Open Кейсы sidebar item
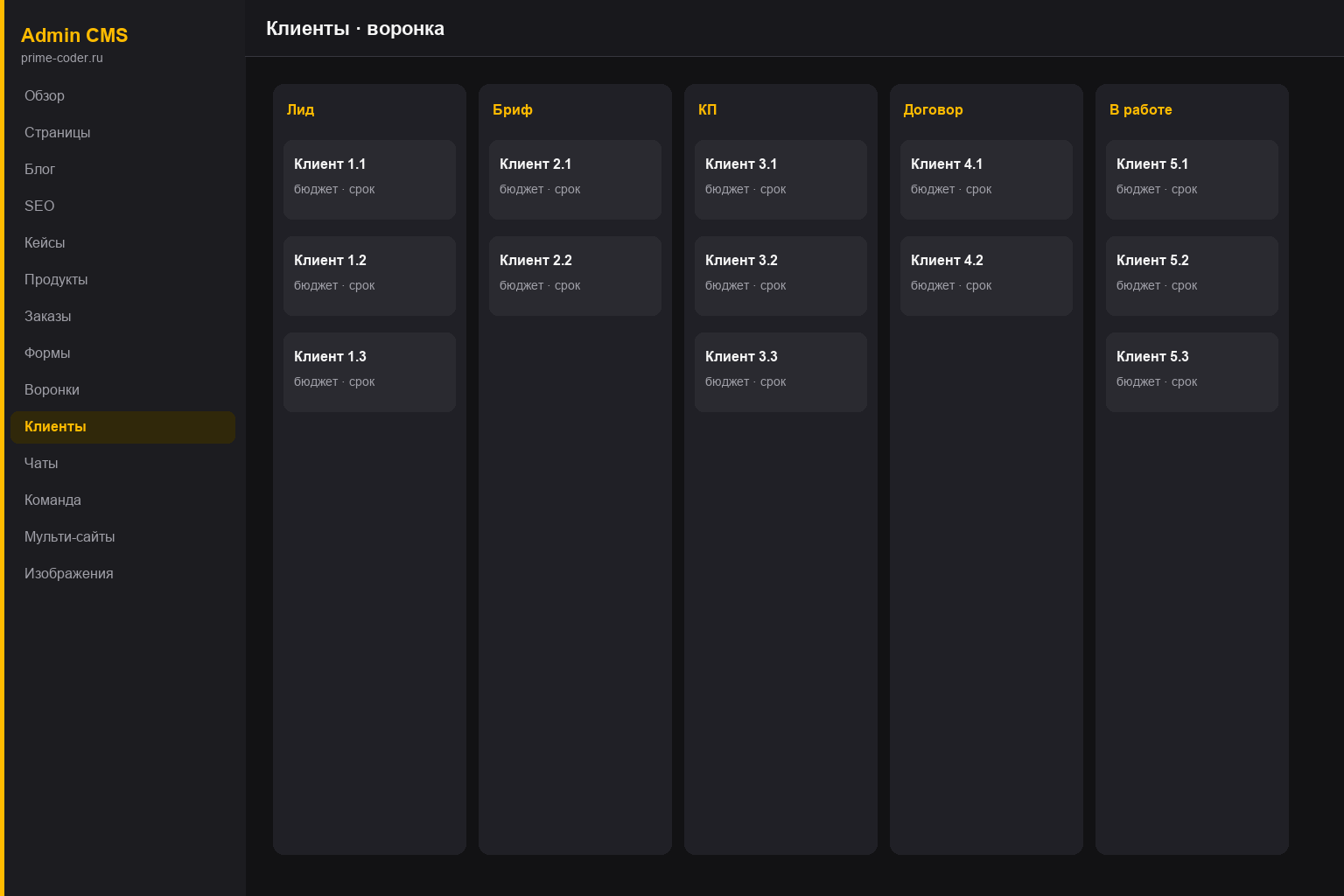Screen dimensions: 1344x896 (x=122, y=243)
